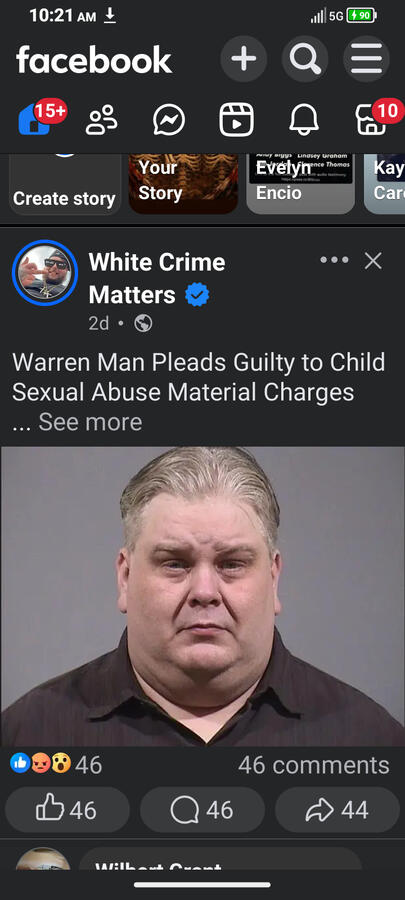405x900 pixels.
Task: Open notifications bell icon
Action: 303,120
